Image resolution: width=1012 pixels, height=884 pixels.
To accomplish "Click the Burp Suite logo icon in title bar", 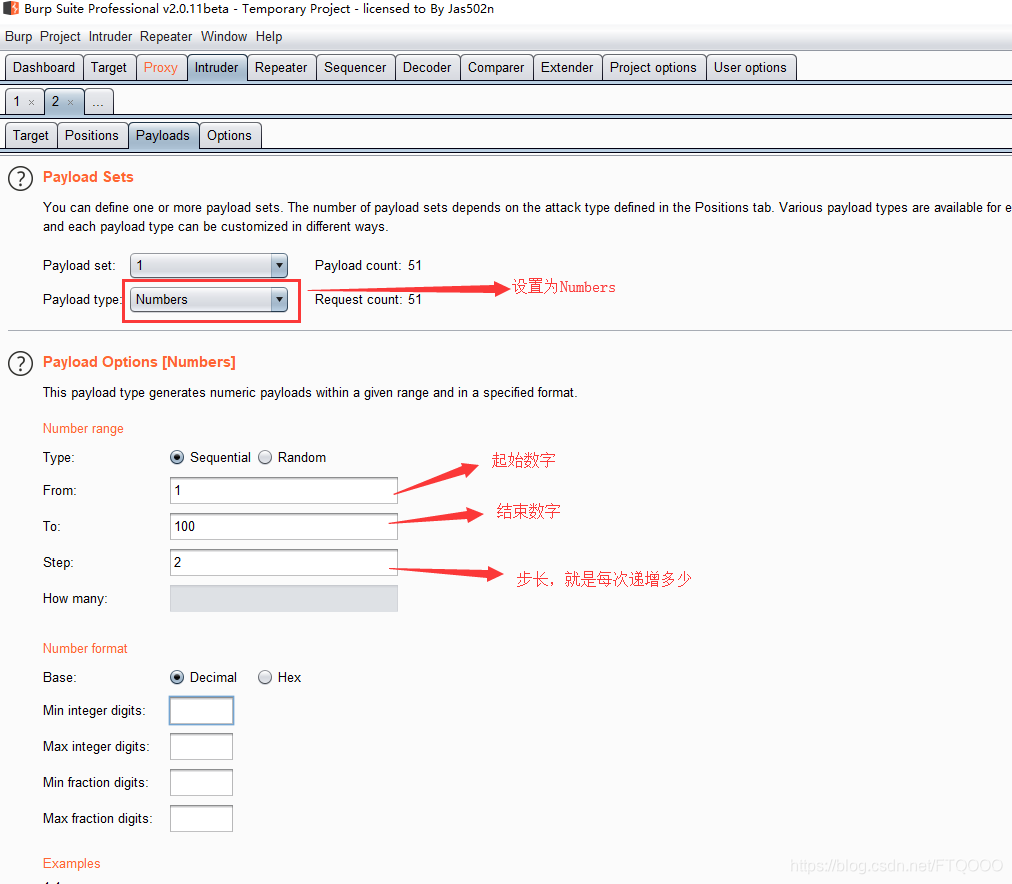I will point(11,8).
